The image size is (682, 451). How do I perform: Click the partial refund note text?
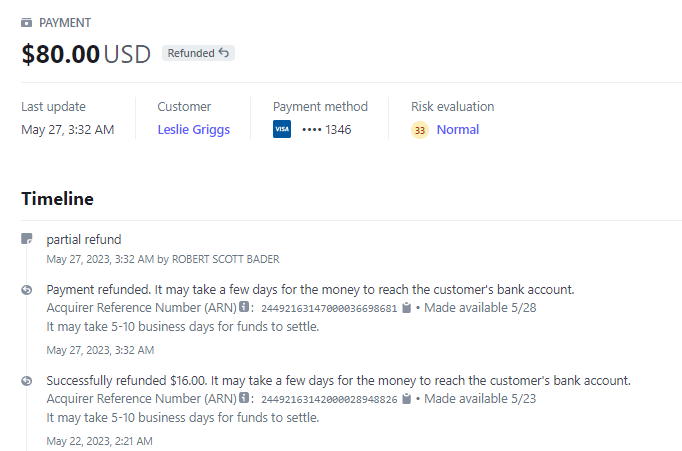pos(84,240)
